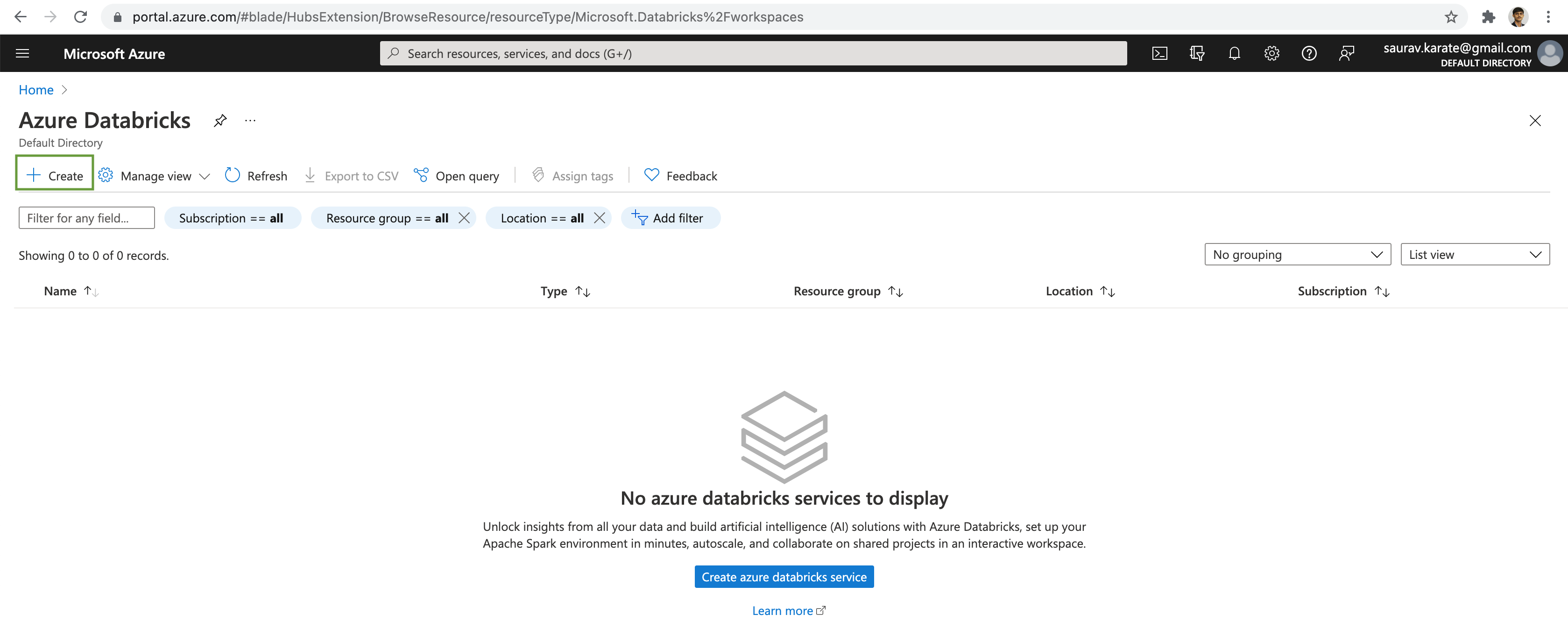Focus the Search resources, services, and docs box
The width and height of the screenshot is (1568, 629).
point(753,54)
